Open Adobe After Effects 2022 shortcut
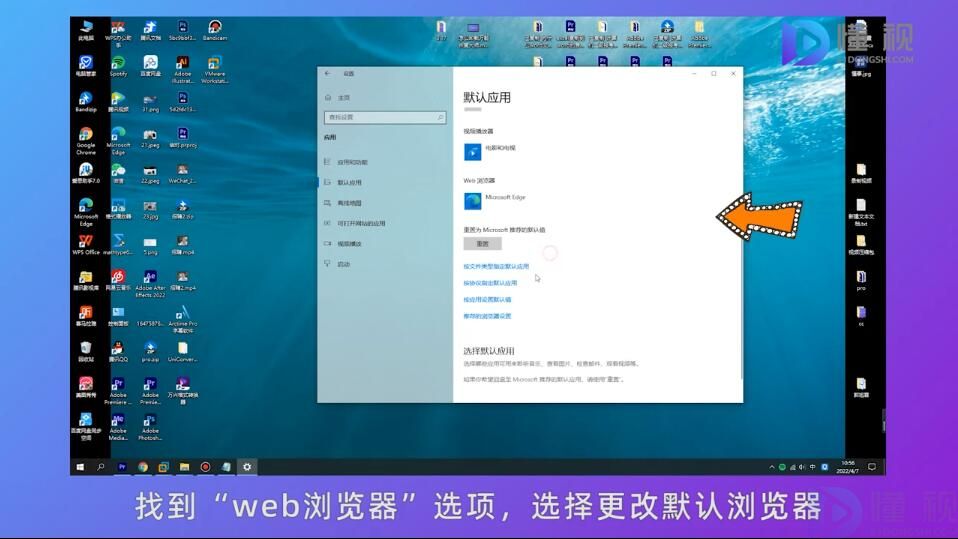This screenshot has height=539, width=958. tap(150, 284)
